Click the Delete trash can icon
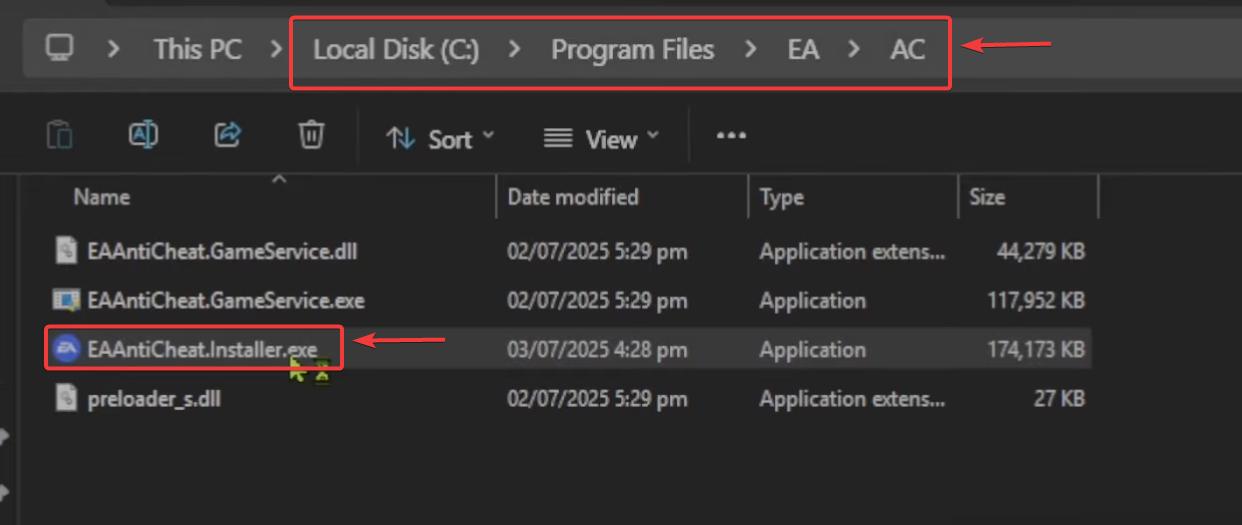Image resolution: width=1242 pixels, height=525 pixels. tap(312, 135)
